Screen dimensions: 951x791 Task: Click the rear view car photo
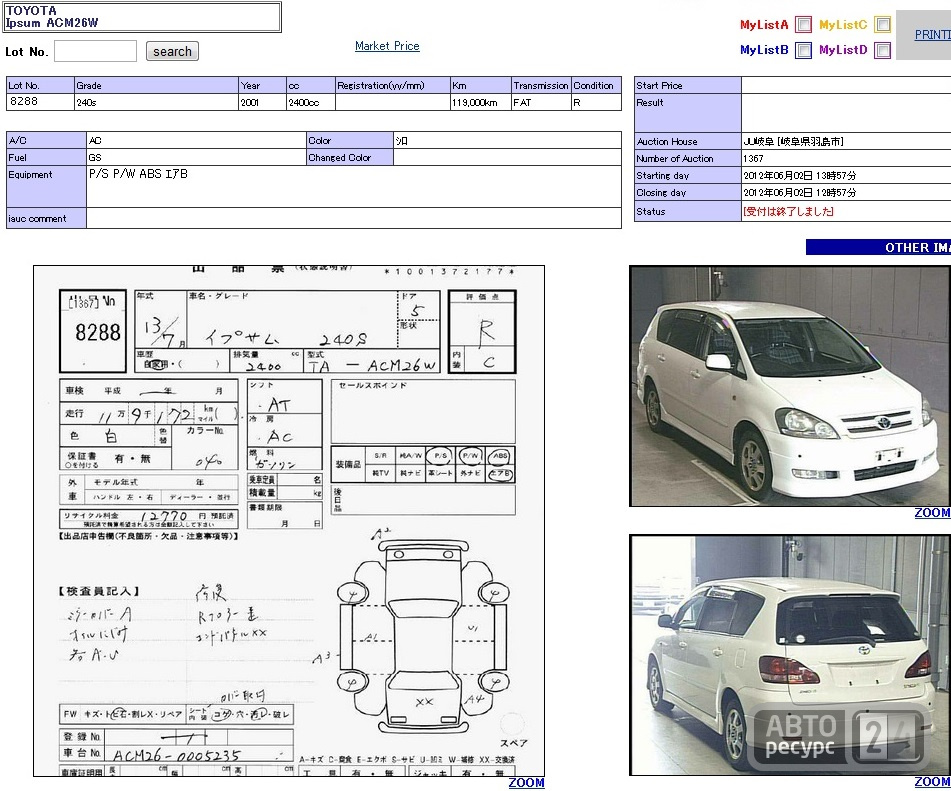coord(790,655)
